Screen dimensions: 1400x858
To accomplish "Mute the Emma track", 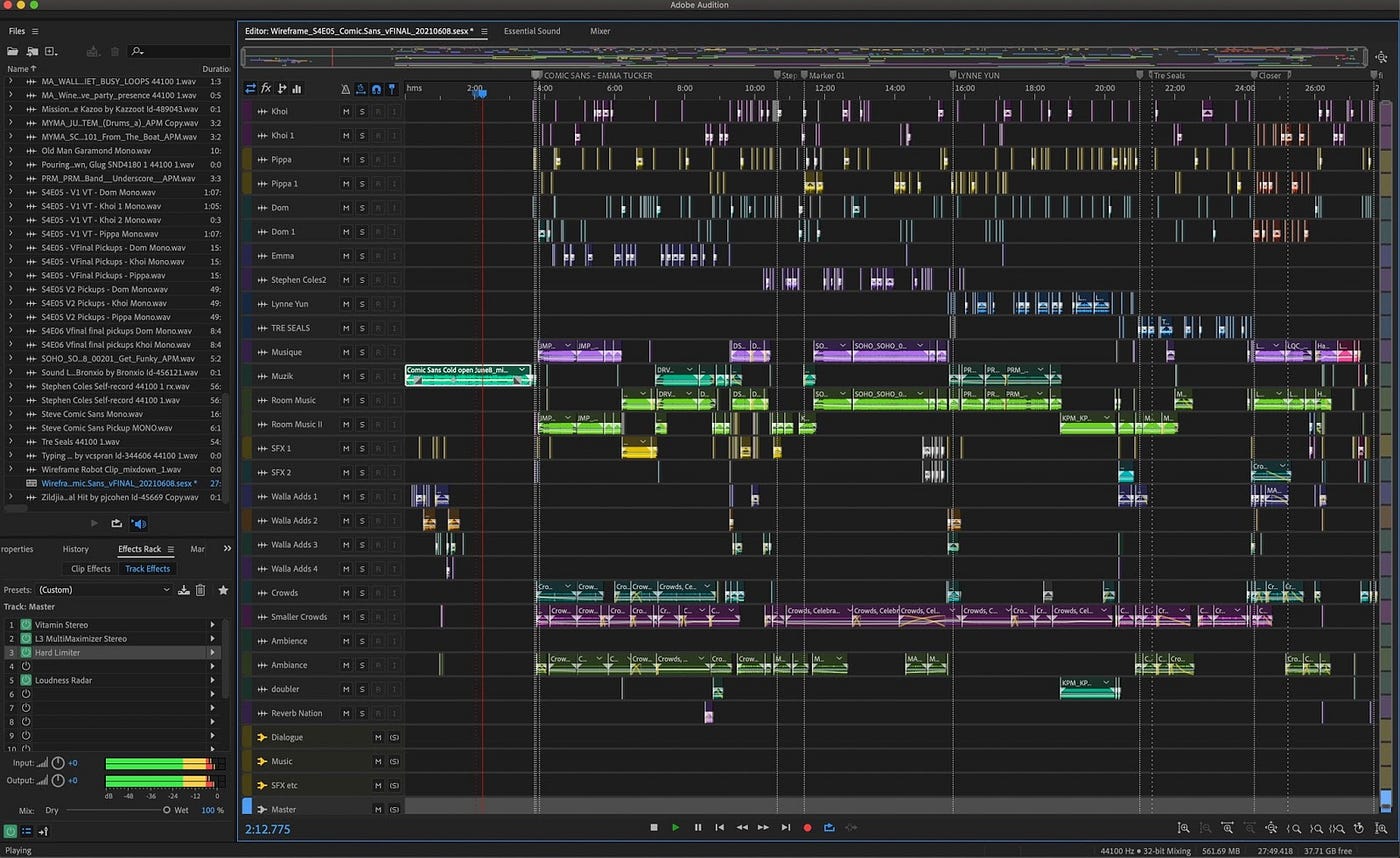I will [x=346, y=256].
